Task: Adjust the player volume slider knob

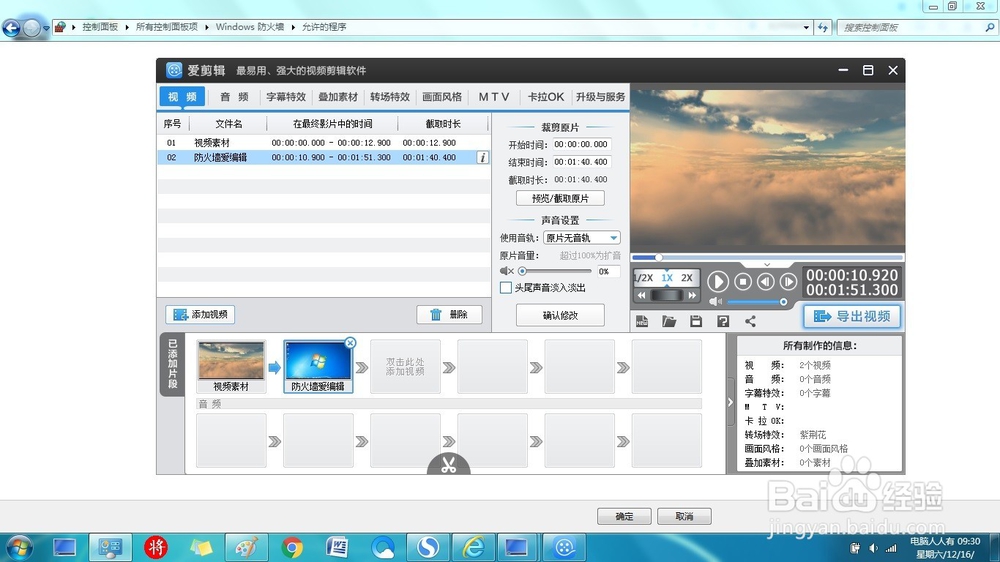Action: click(783, 302)
